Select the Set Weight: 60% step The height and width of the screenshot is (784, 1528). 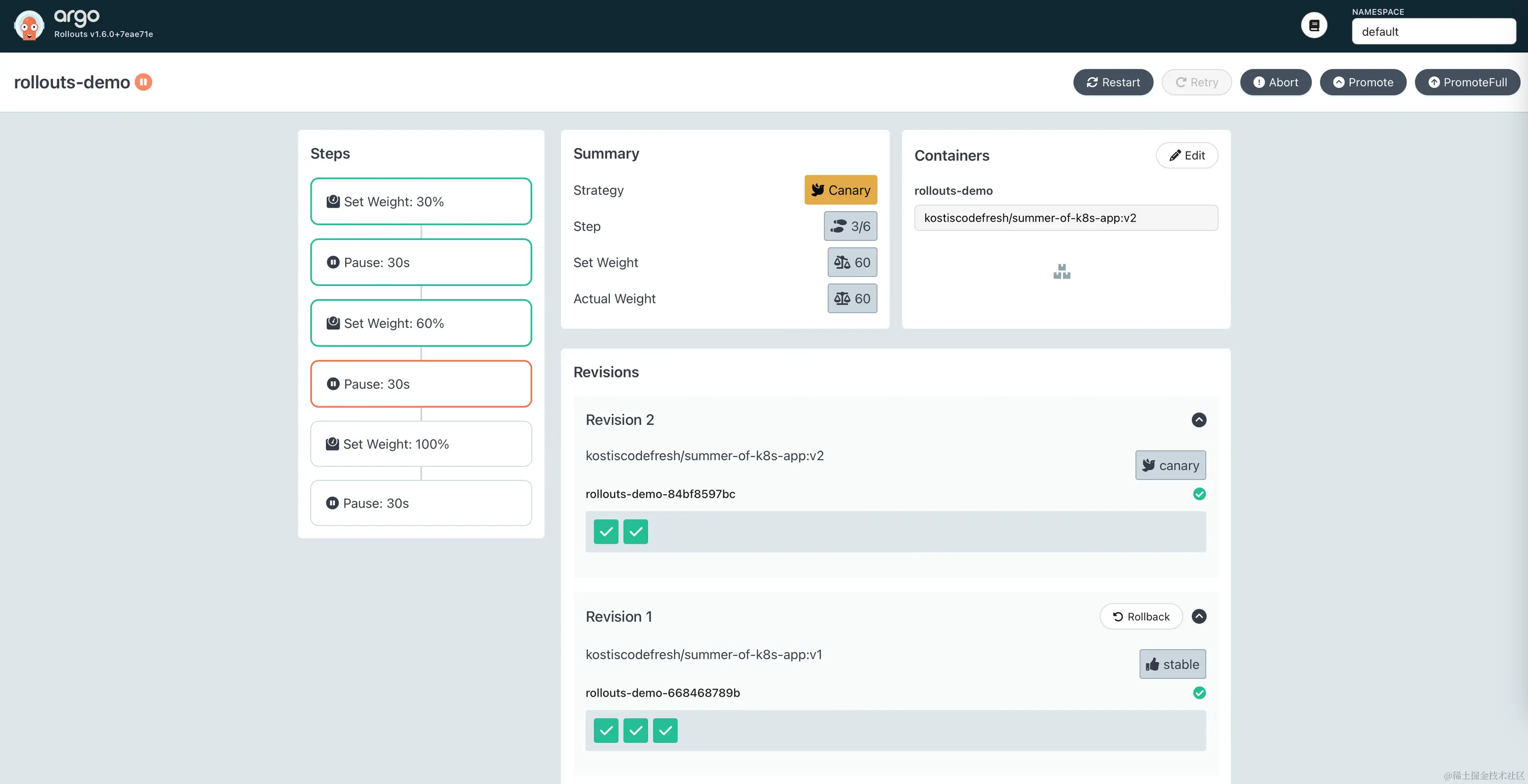420,323
